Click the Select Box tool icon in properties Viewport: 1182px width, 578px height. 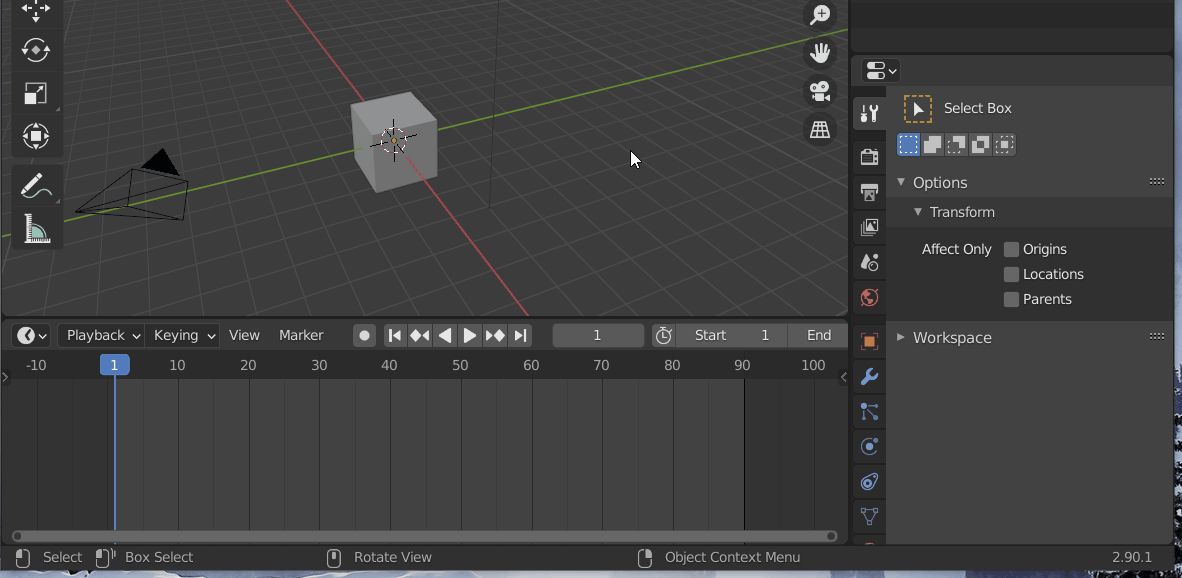pyautogui.click(x=917, y=109)
